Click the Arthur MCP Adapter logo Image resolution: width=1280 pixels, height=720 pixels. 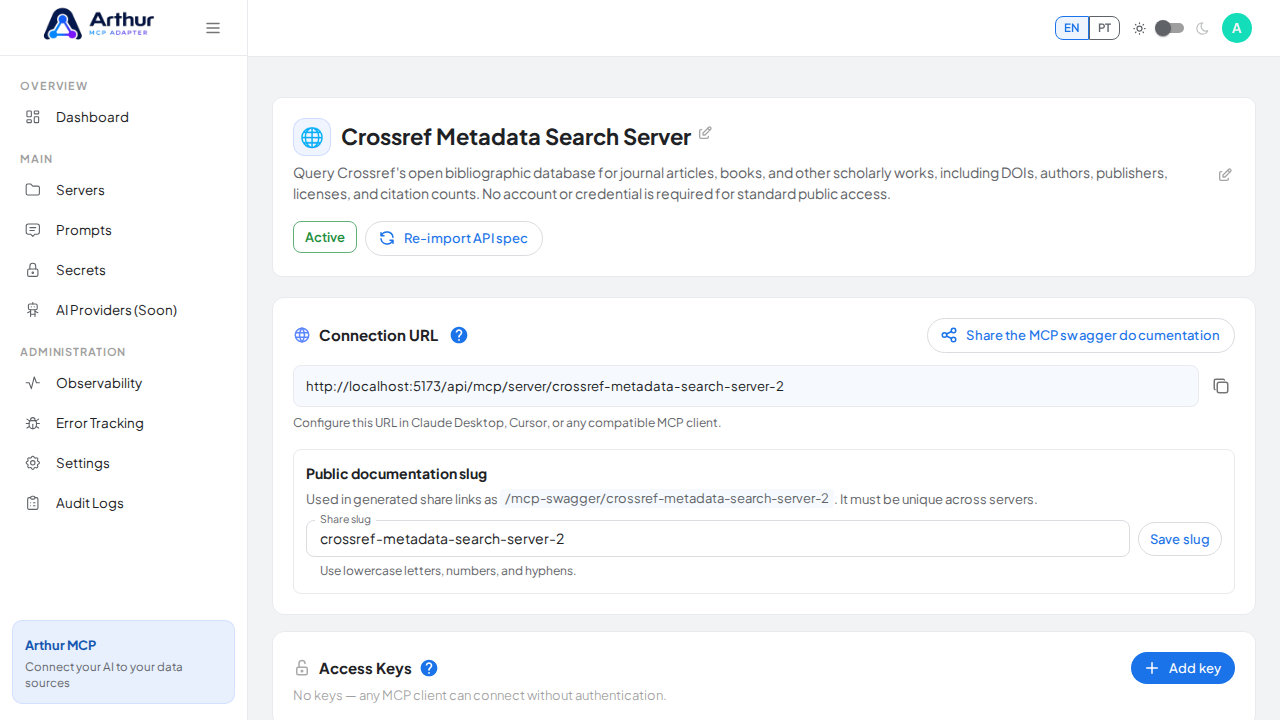pos(99,24)
